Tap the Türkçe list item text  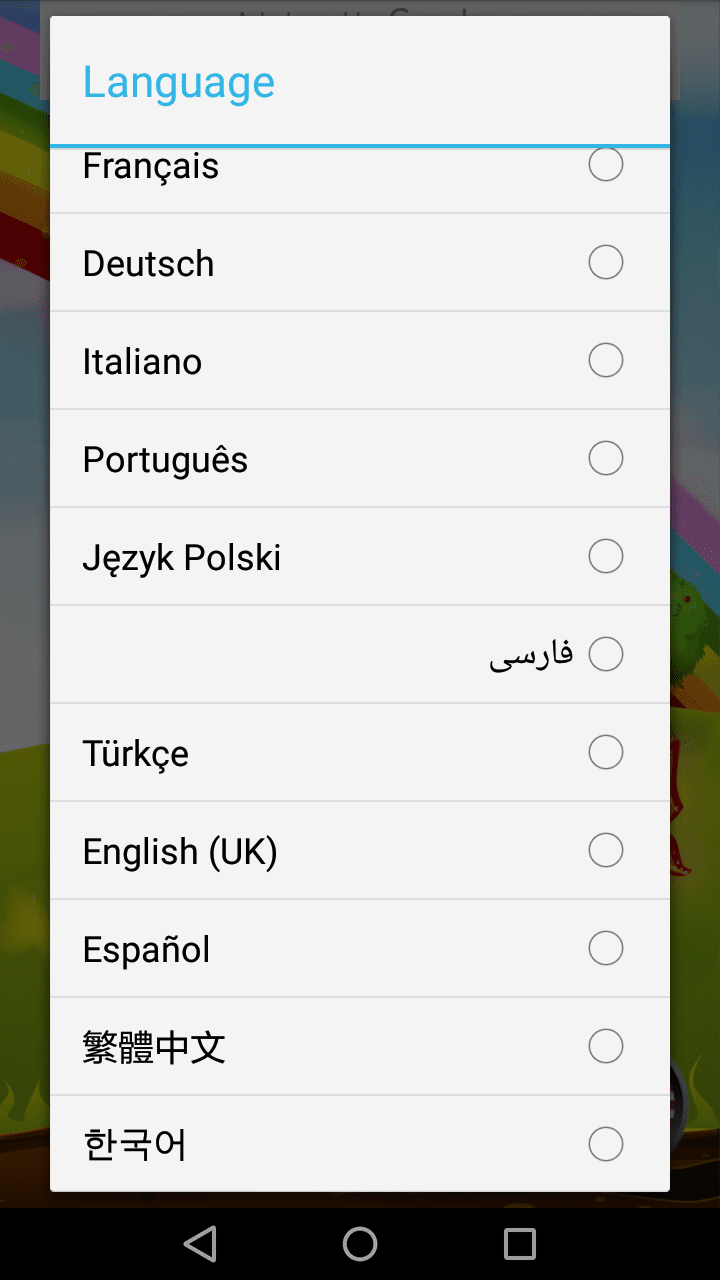point(135,754)
